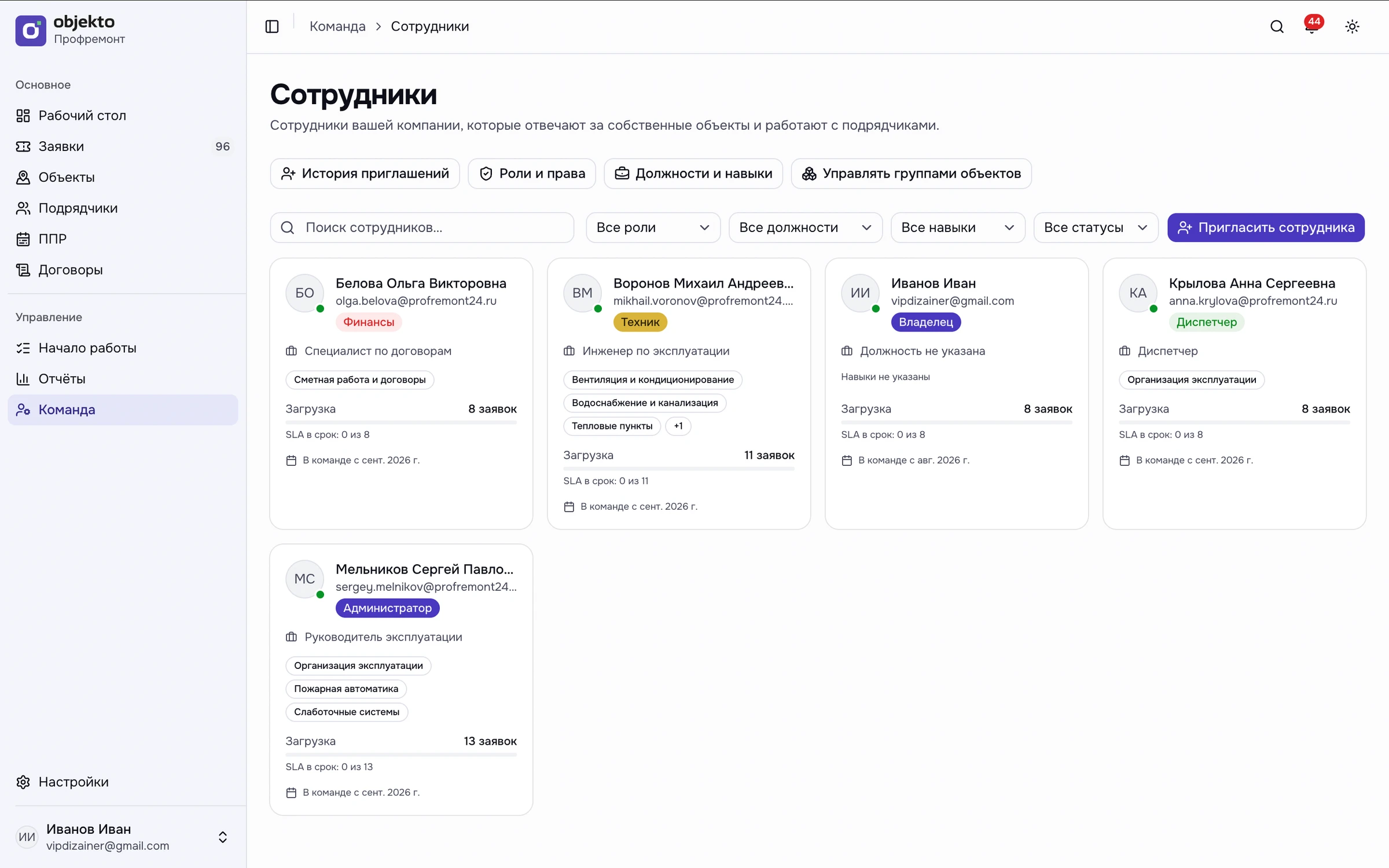Click the 96 badge next to Заявки
This screenshot has height=868, width=1389.
click(x=222, y=146)
